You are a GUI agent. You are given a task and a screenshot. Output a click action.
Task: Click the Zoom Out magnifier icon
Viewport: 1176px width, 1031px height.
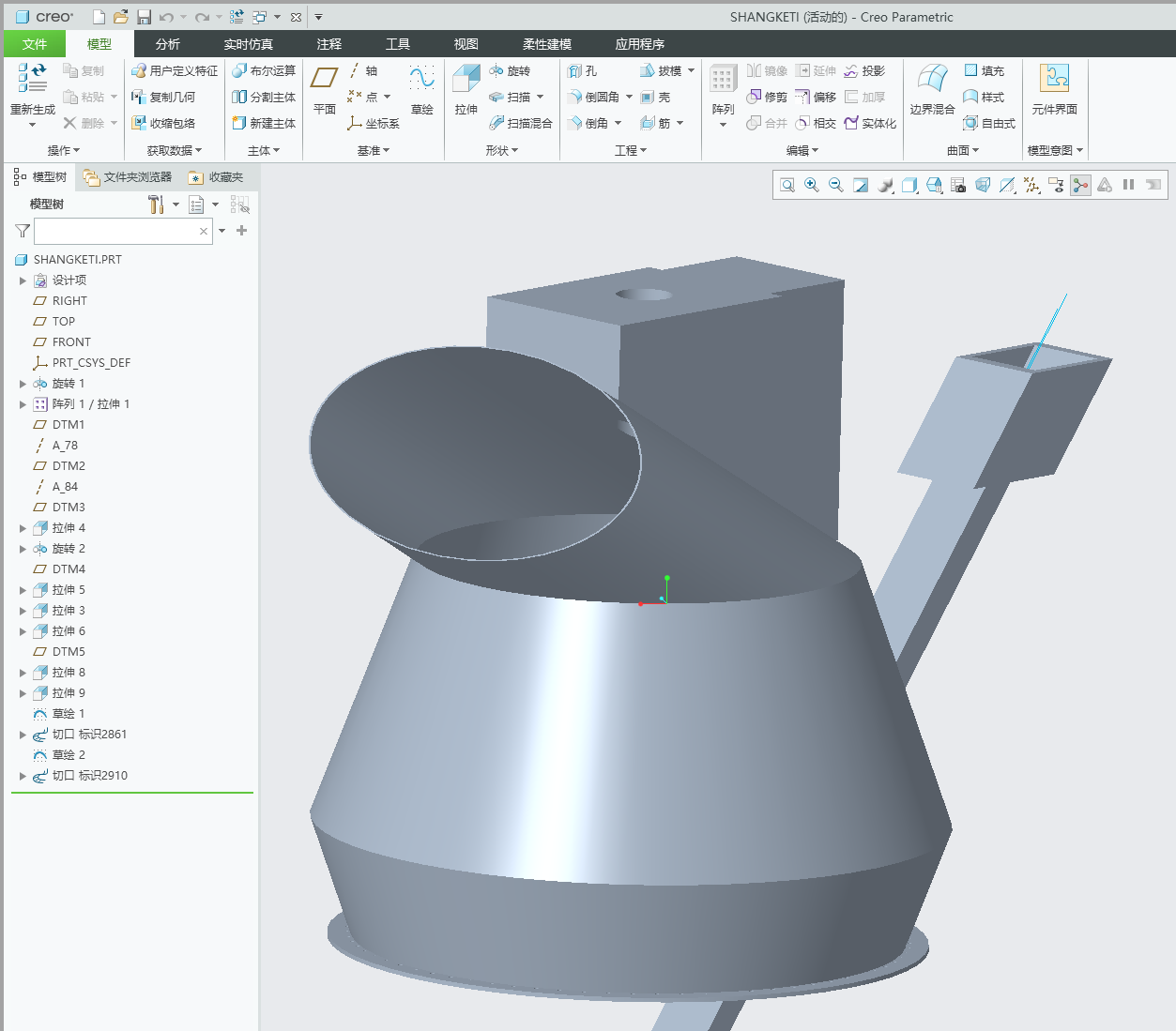tap(836, 186)
